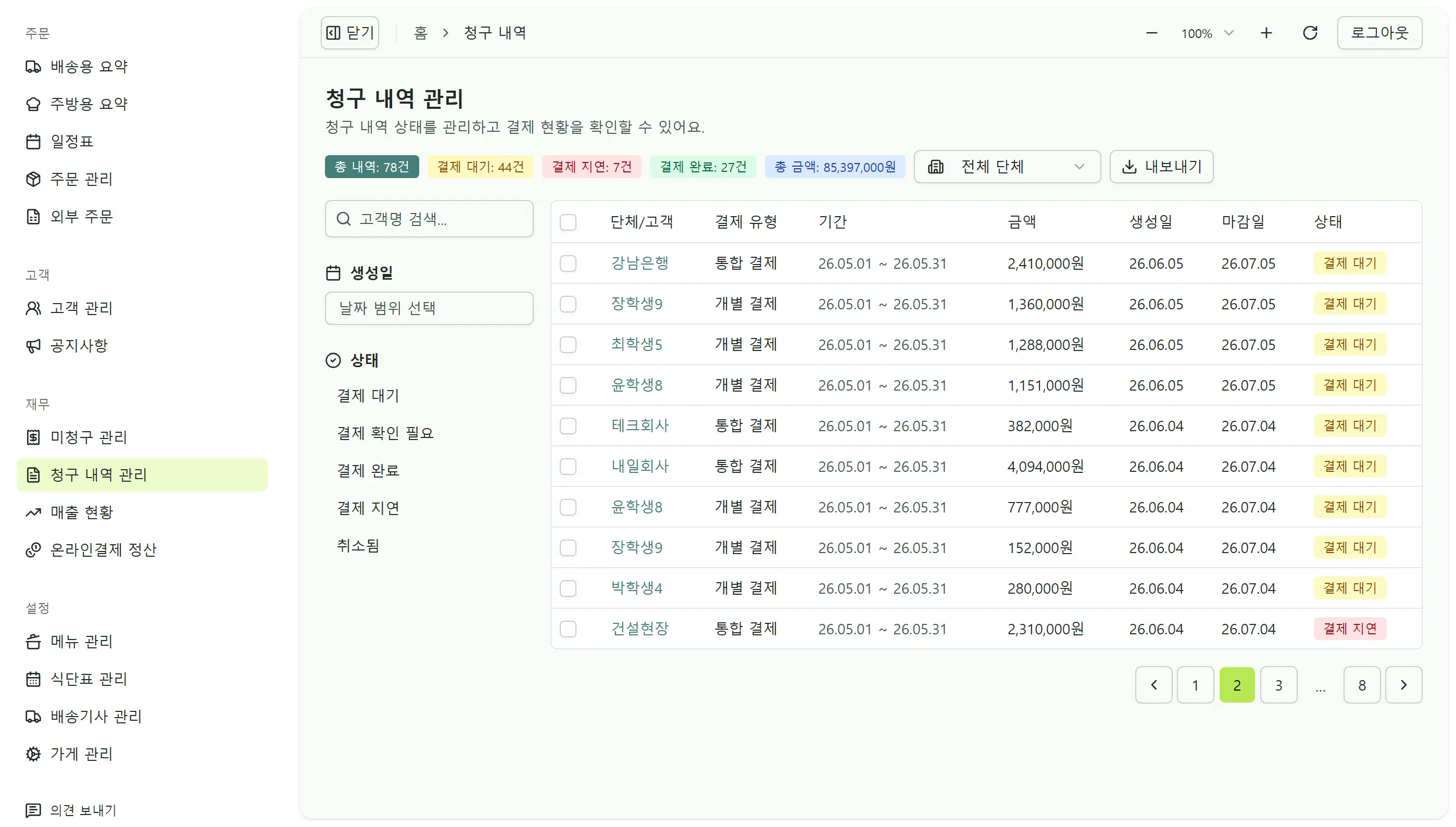The width and height of the screenshot is (1456, 827).
Task: Filter by 결제 대기 status
Action: pos(368,395)
